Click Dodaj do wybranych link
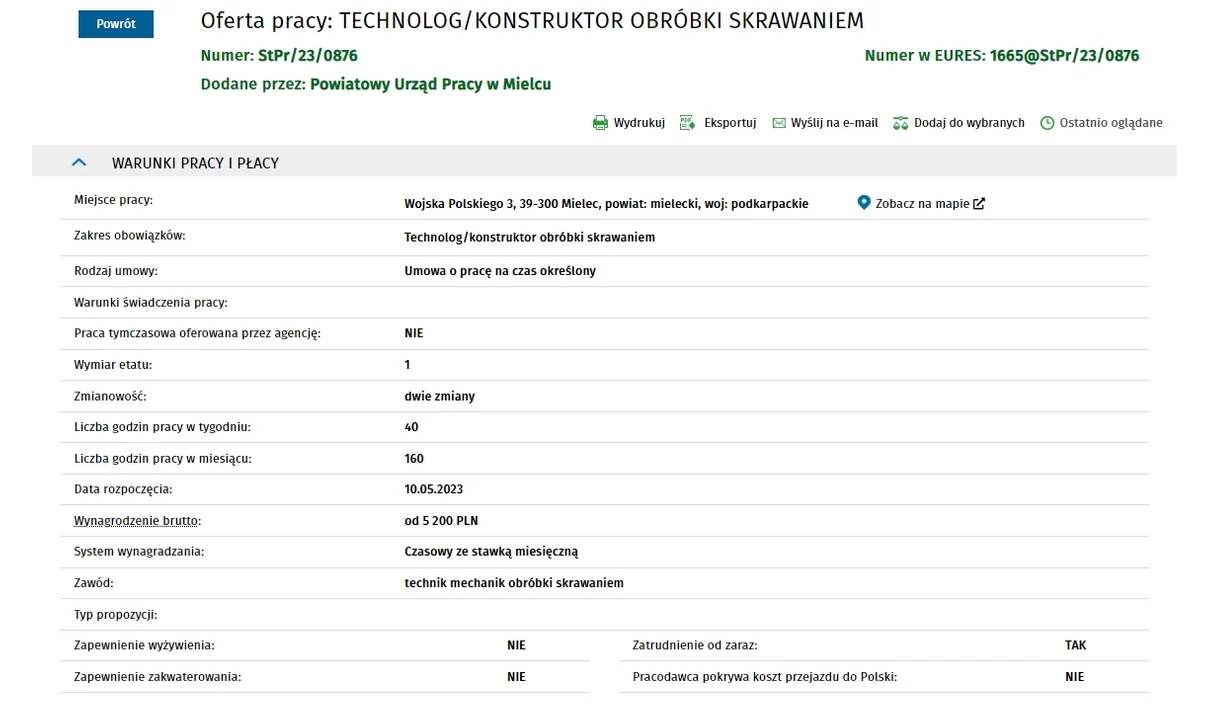 point(969,123)
